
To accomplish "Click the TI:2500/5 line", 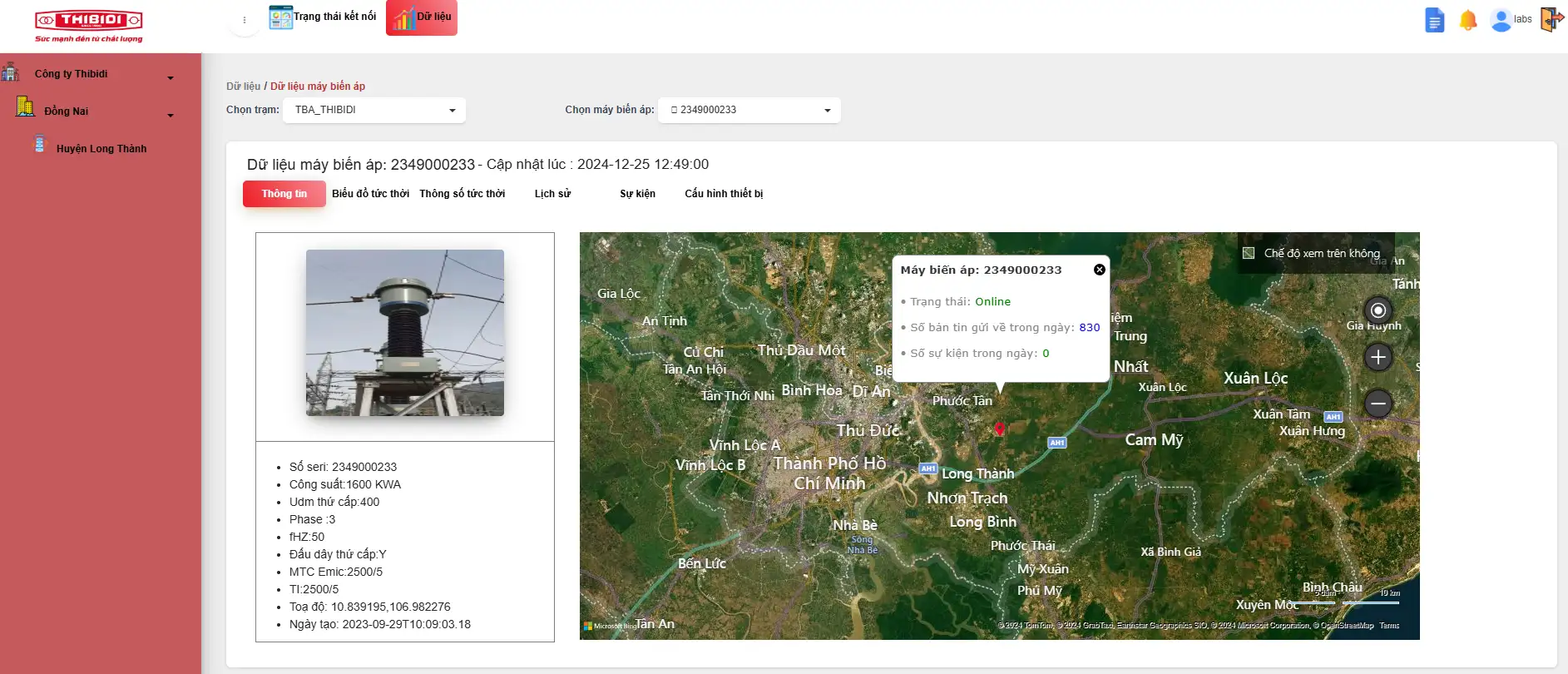I will pos(314,589).
